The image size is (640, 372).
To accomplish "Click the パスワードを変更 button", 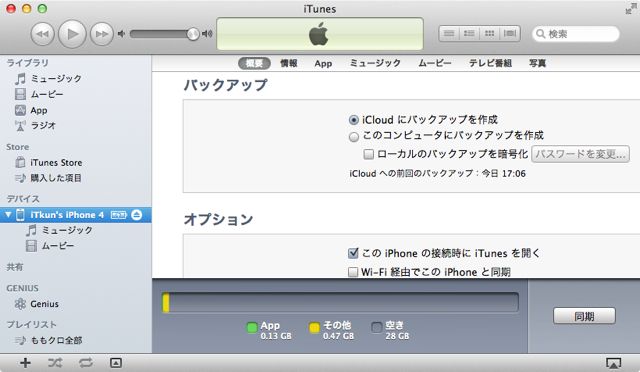I will tap(580, 154).
